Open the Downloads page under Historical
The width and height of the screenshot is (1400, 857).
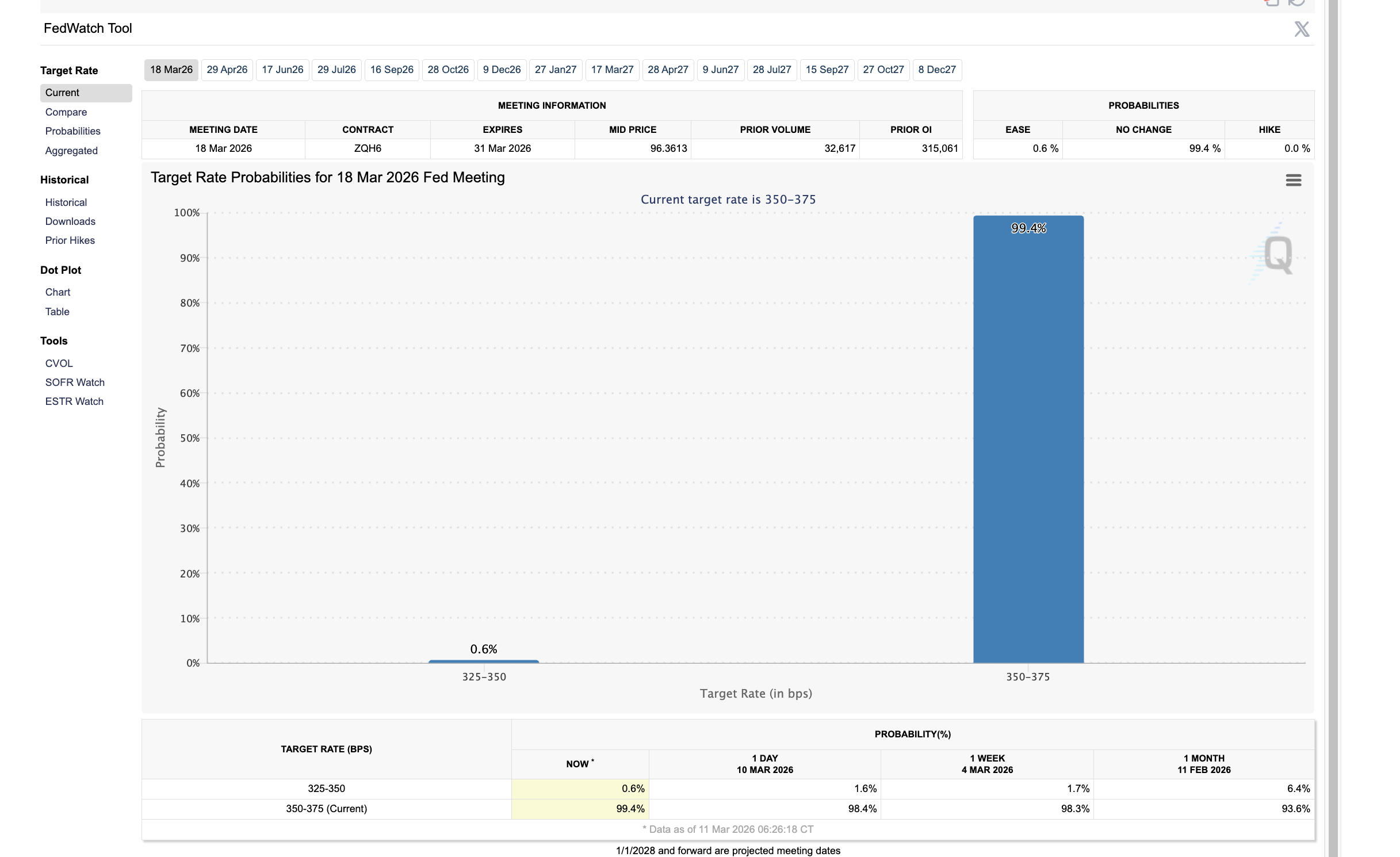(x=70, y=221)
